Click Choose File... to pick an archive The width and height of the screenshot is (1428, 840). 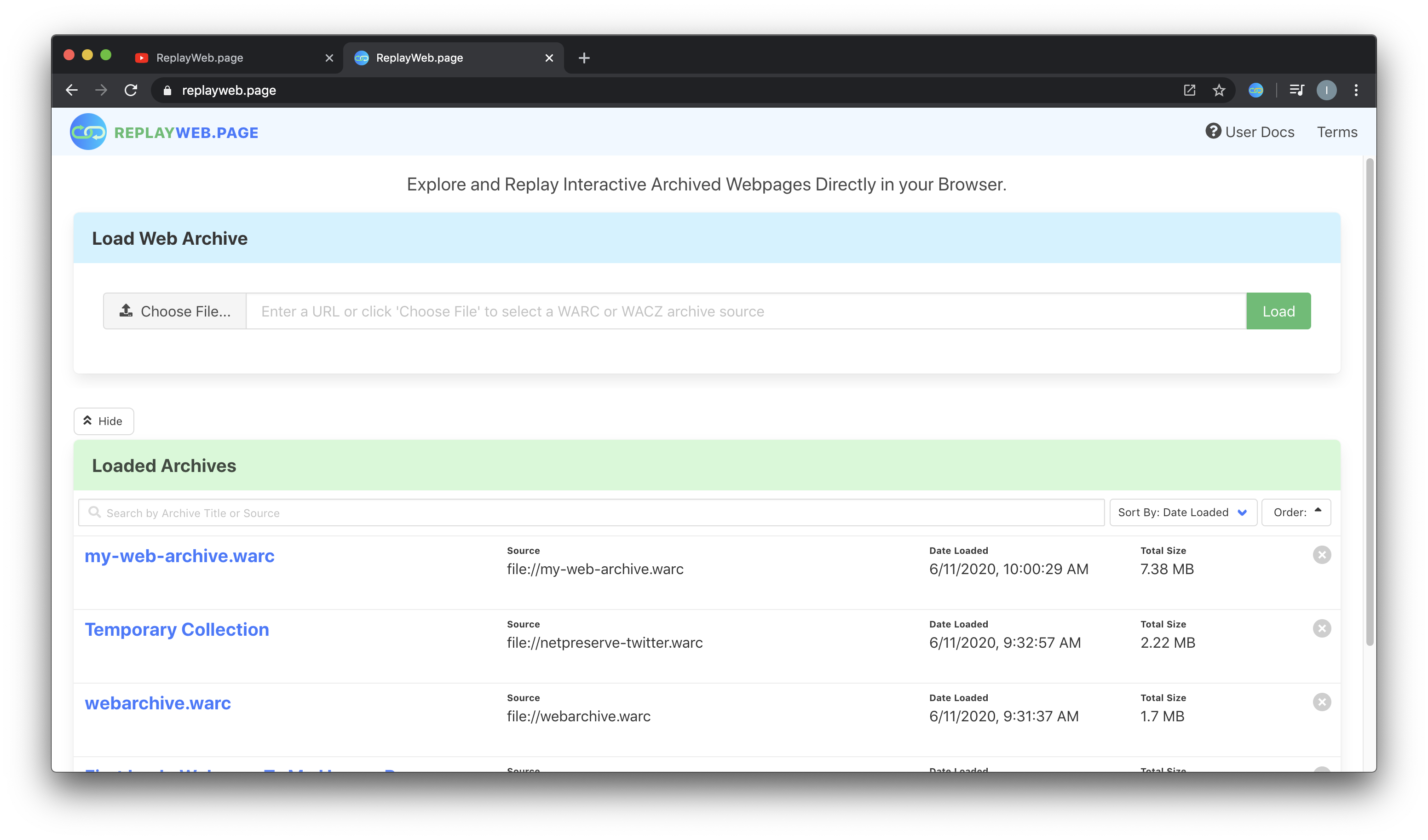(x=174, y=311)
